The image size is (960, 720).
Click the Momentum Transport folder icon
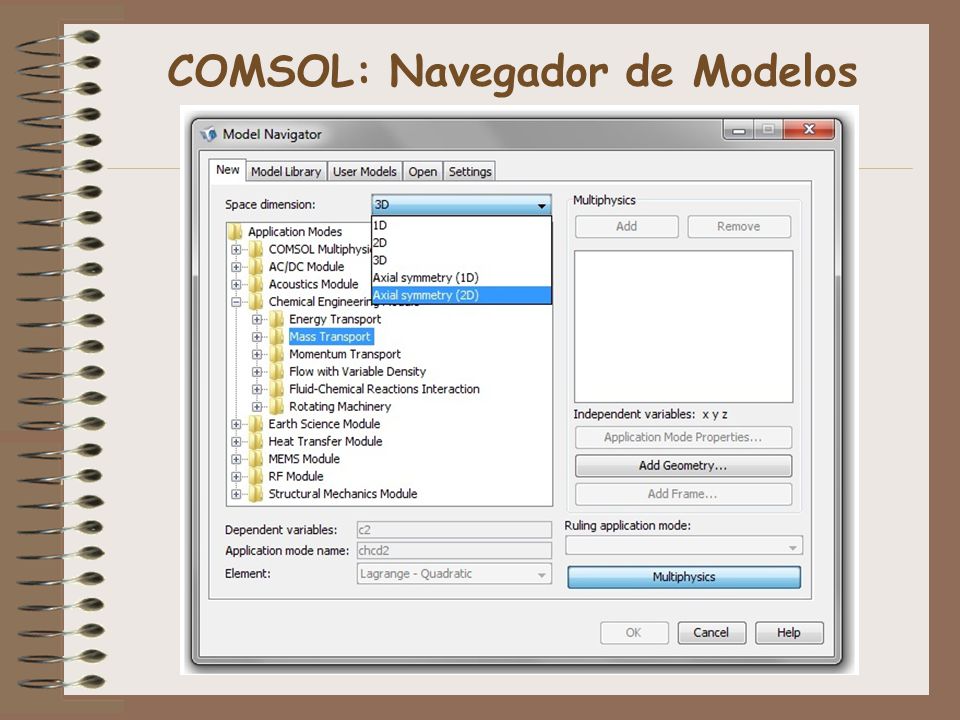tap(277, 354)
